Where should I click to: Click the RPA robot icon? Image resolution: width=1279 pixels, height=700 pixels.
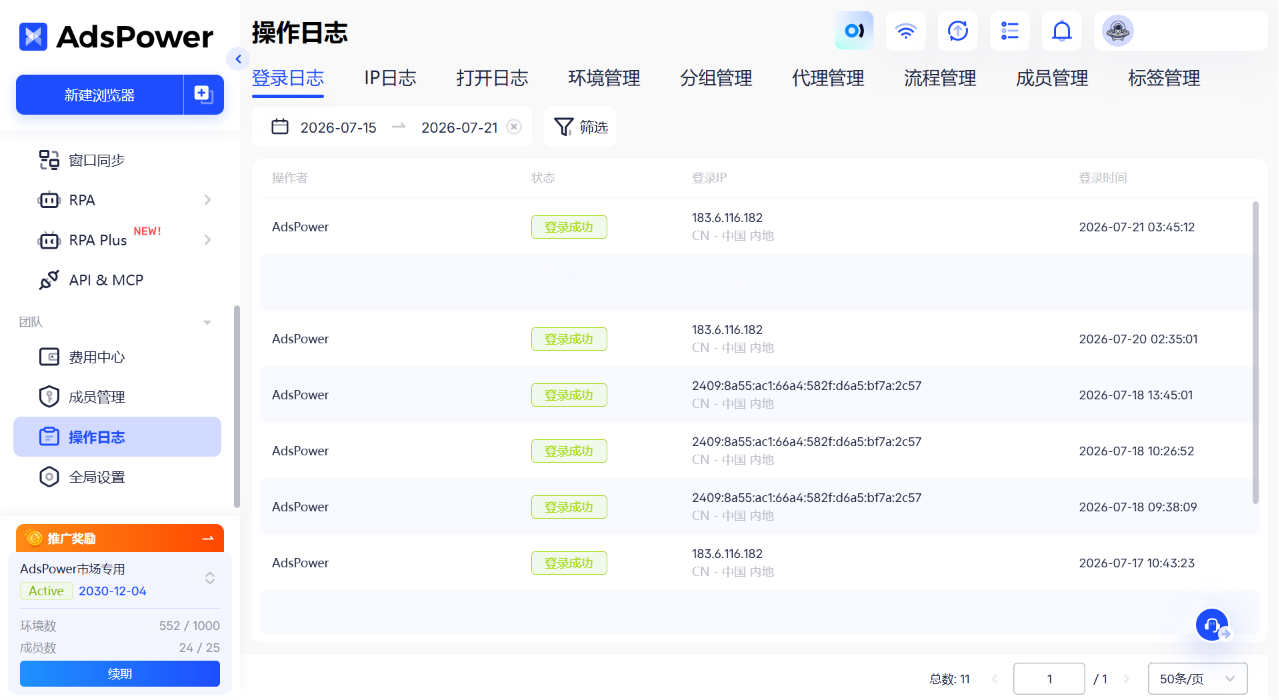[49, 200]
